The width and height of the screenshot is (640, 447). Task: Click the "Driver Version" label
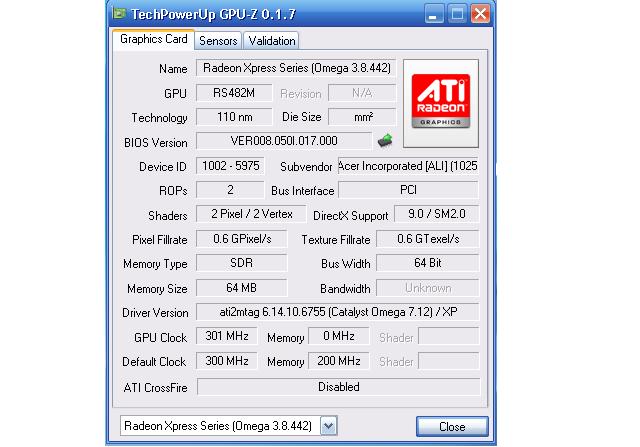tap(155, 313)
